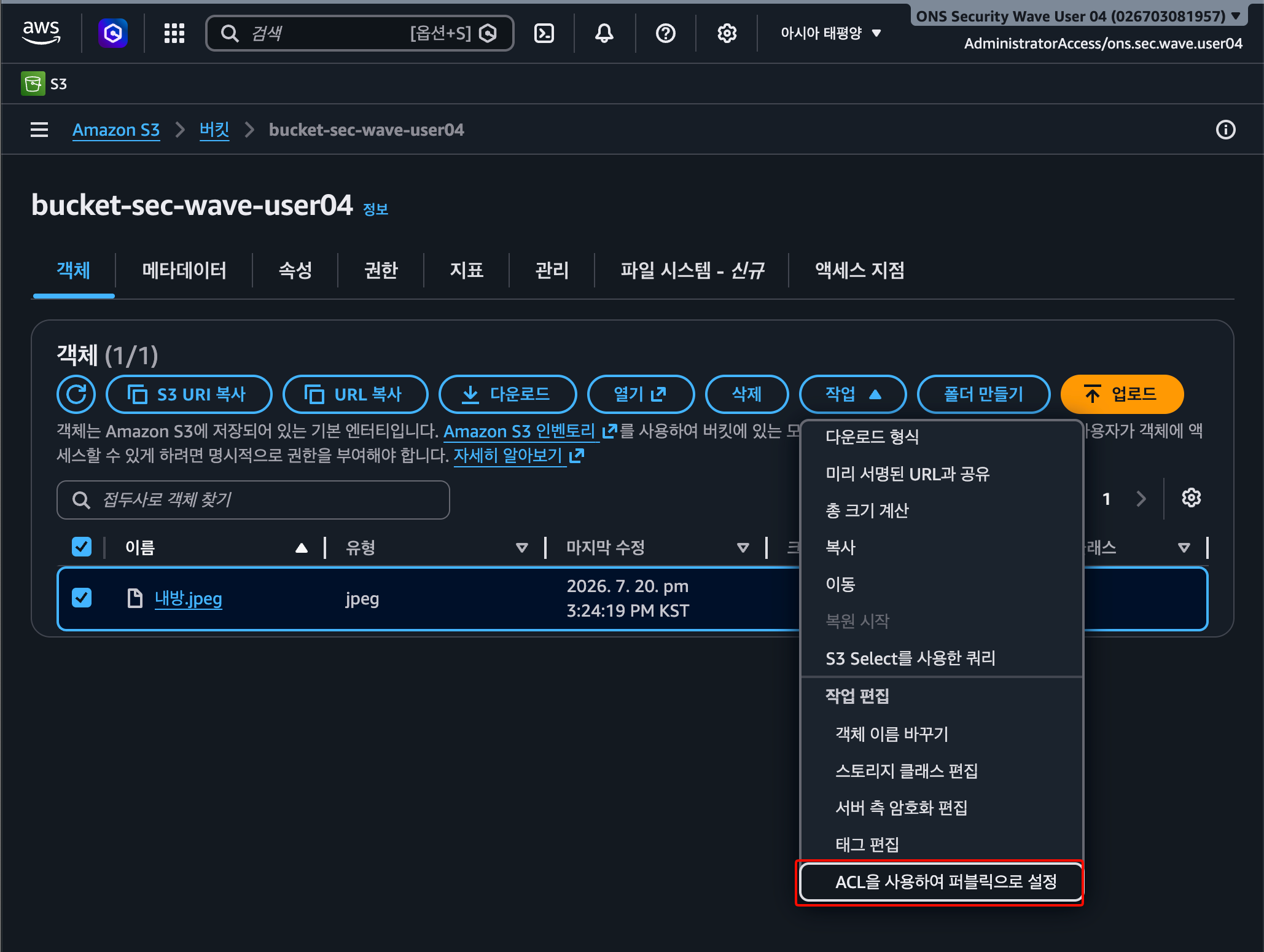Sort by storage class column arrow

click(x=1184, y=547)
